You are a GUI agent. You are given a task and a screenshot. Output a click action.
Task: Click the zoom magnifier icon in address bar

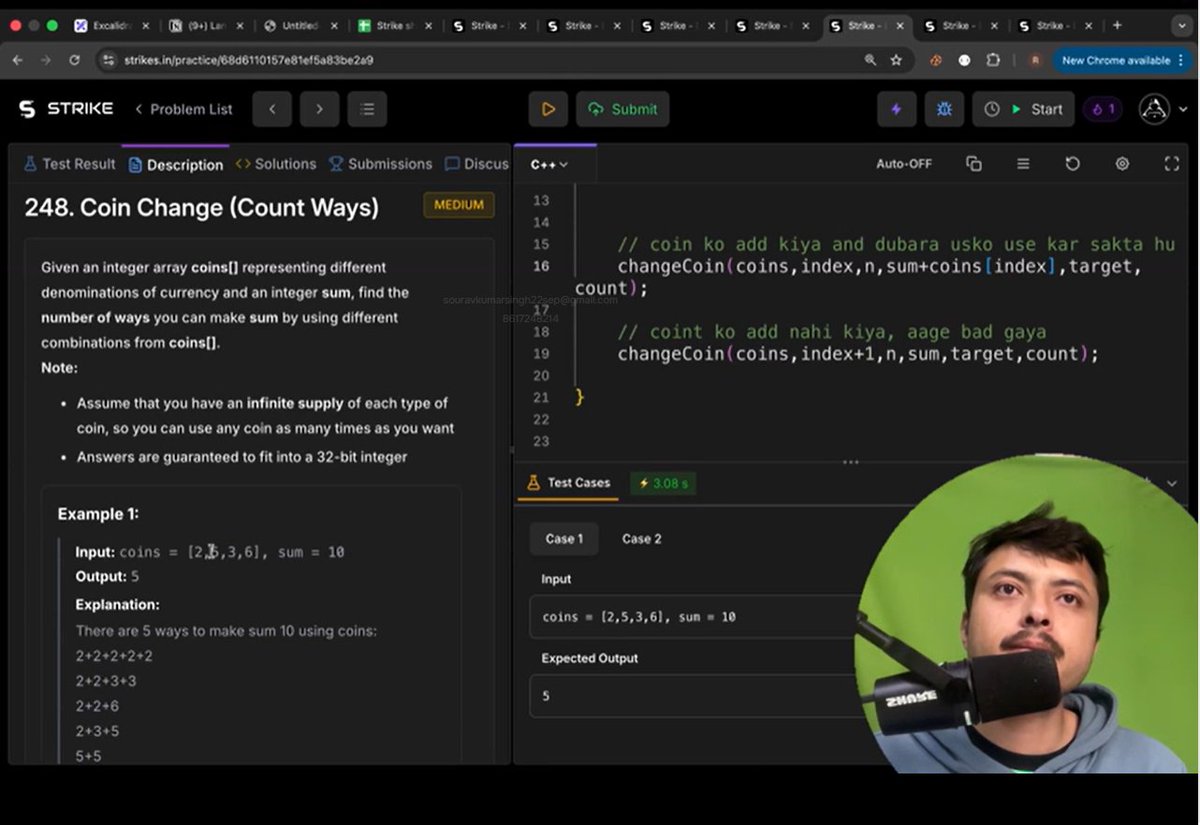(870, 60)
